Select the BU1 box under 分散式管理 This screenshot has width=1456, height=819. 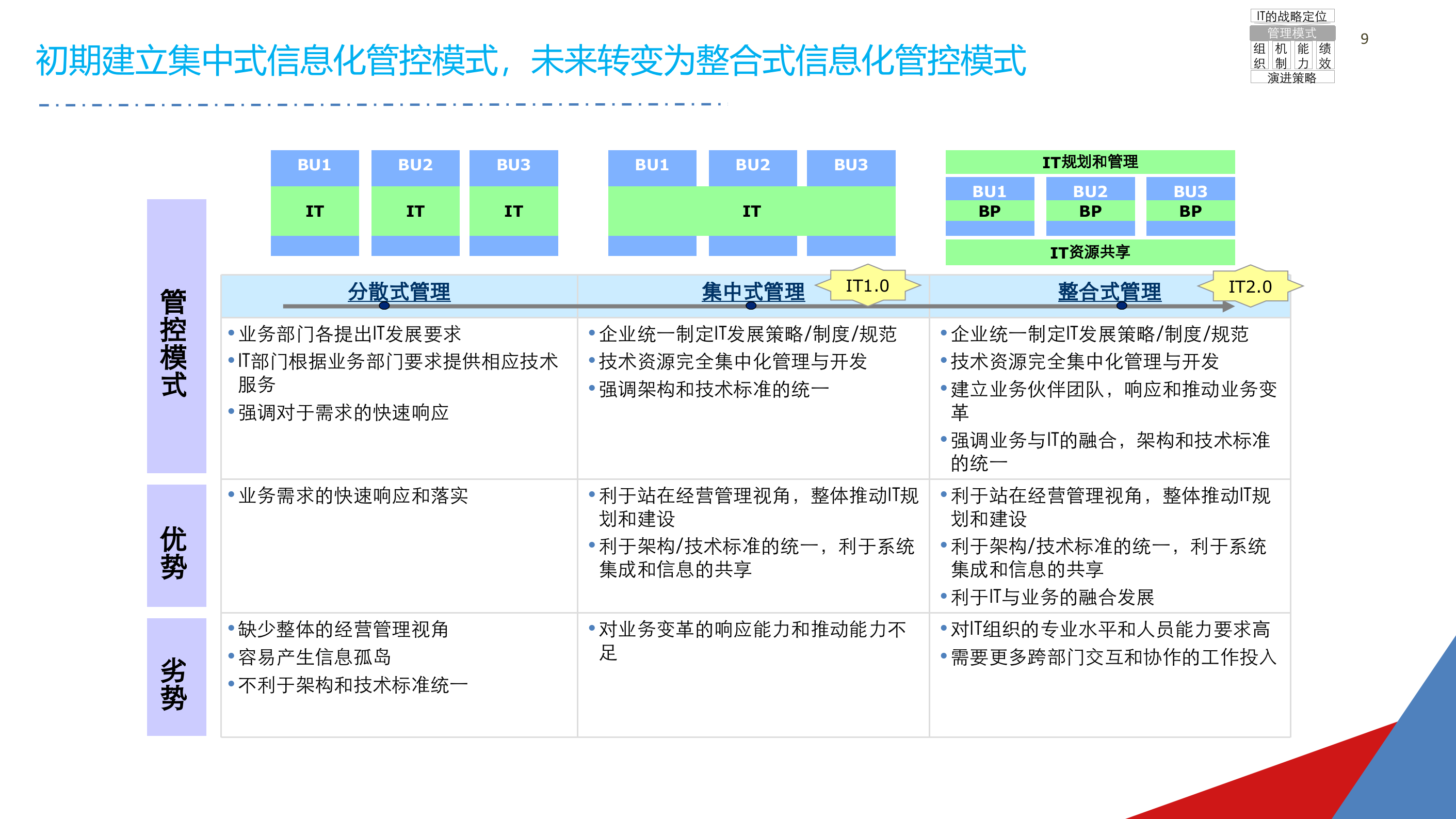coord(315,166)
